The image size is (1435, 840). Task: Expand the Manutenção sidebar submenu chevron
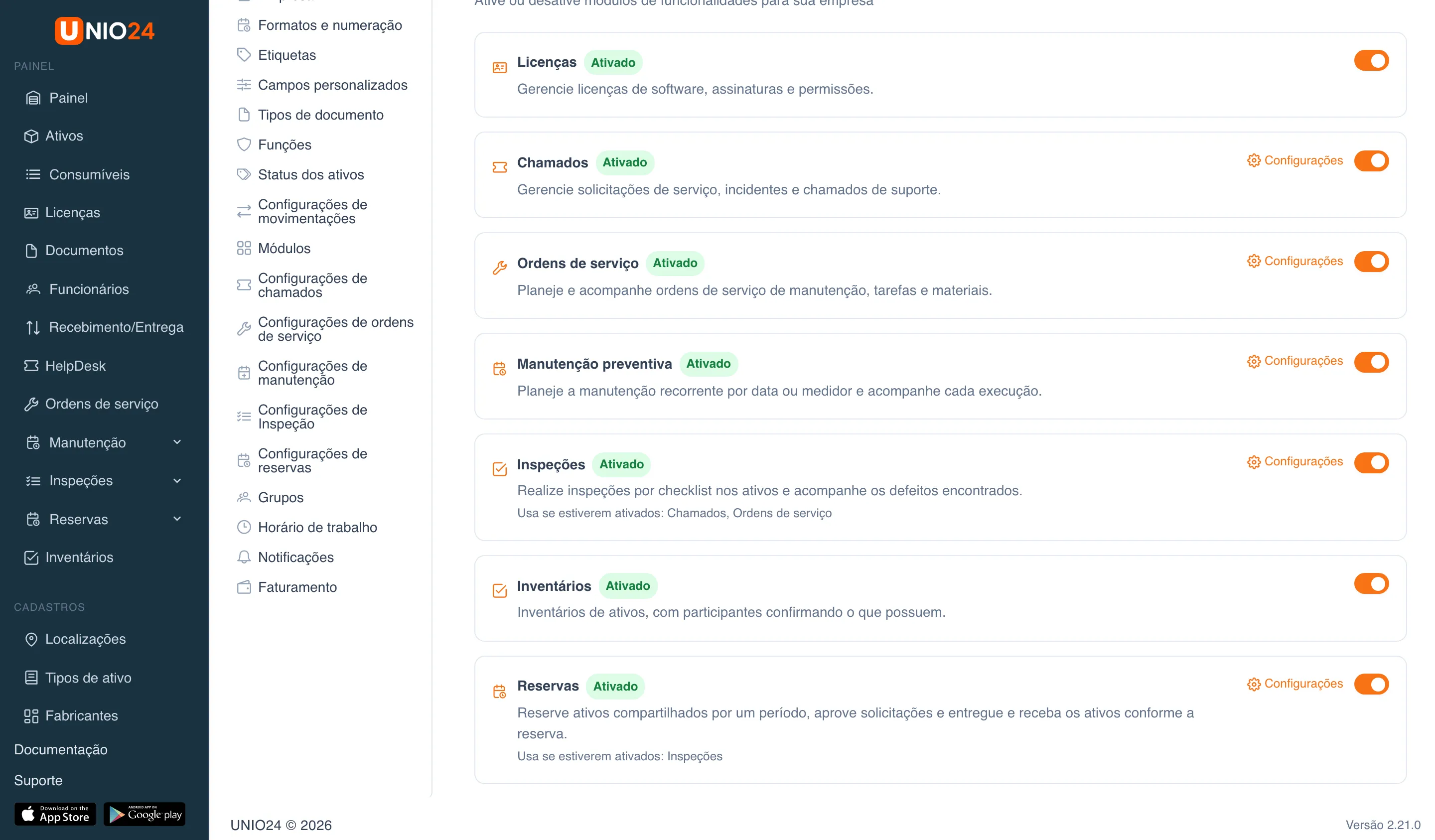177,442
